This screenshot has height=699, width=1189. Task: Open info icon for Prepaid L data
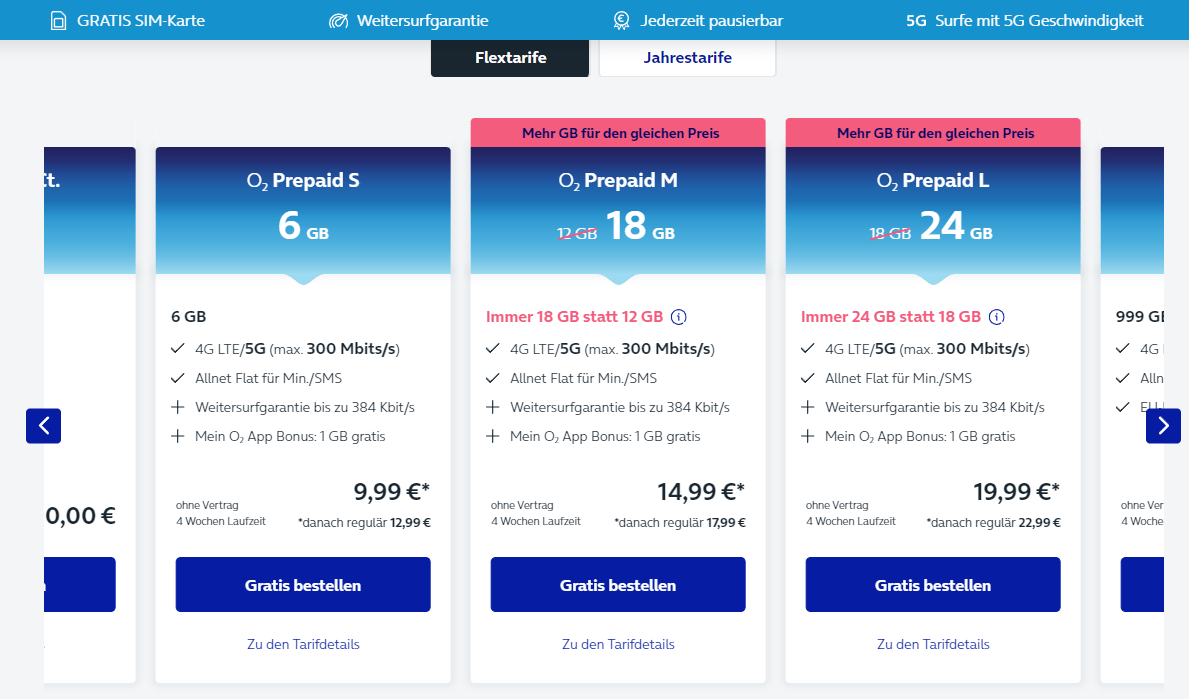pyautogui.click(x=996, y=317)
